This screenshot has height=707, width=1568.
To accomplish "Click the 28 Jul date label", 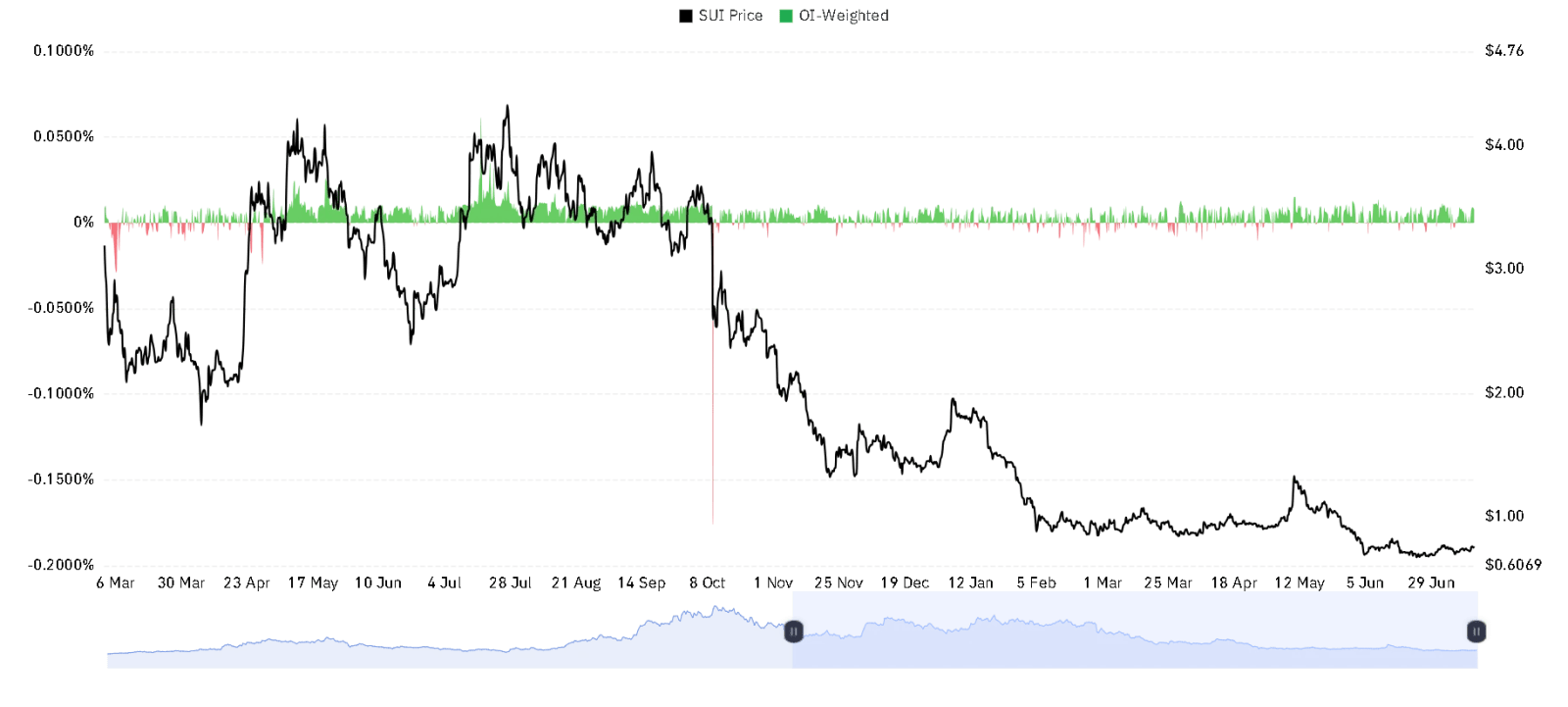I will coord(511,582).
